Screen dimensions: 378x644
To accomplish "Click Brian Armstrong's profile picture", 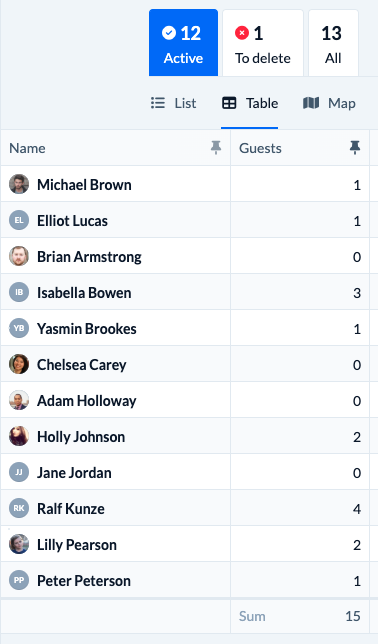I will coord(19,256).
